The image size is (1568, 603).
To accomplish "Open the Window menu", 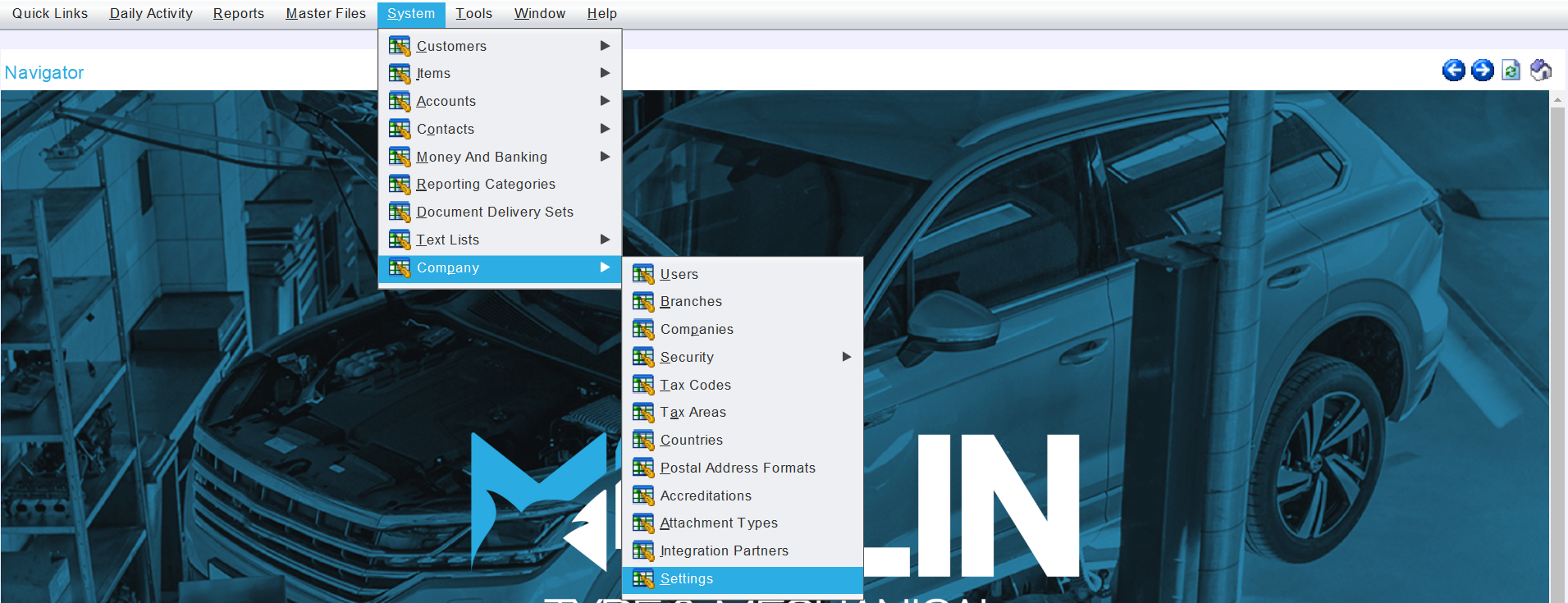I will click(x=540, y=14).
